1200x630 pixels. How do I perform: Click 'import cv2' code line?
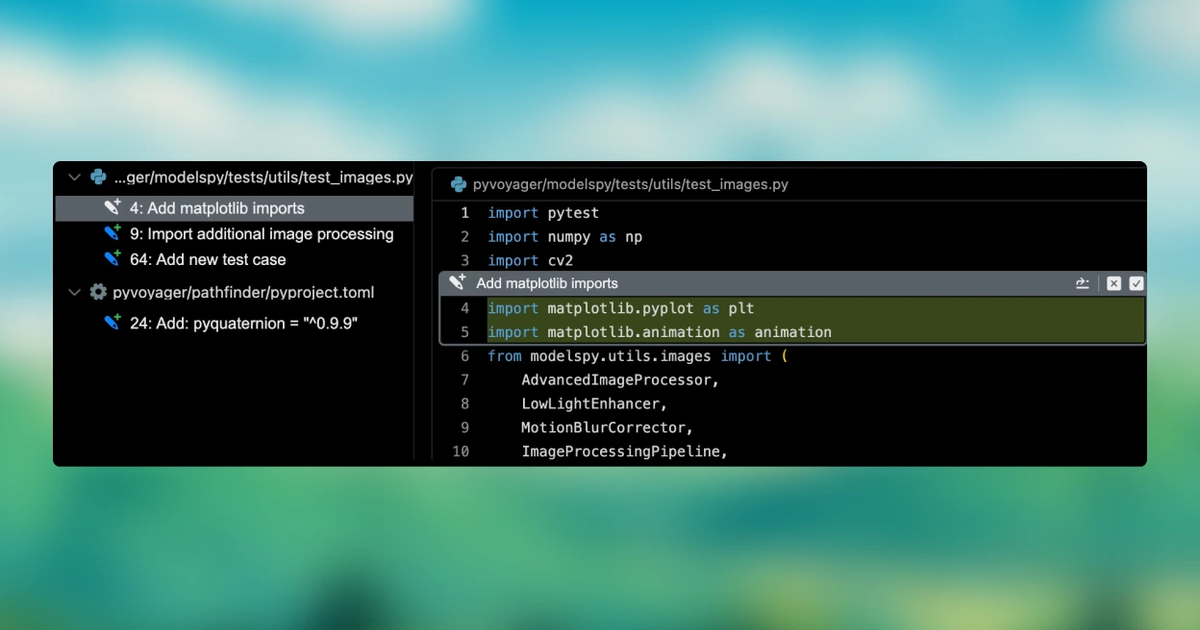point(530,261)
